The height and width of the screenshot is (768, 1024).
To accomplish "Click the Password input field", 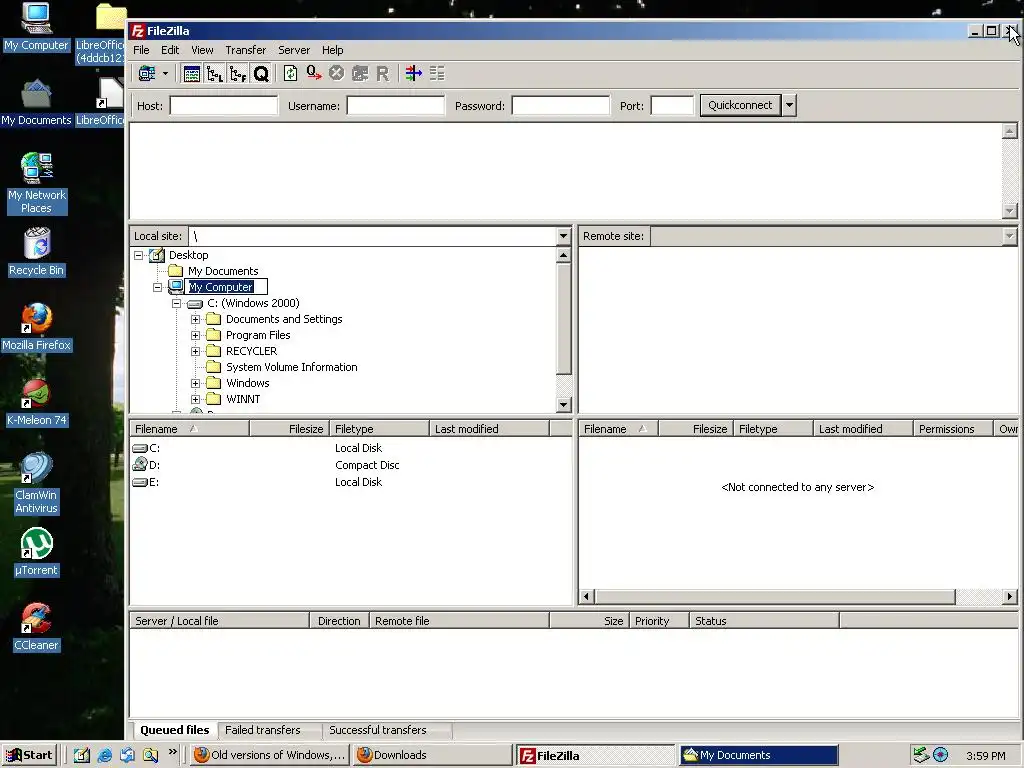I will [x=561, y=106].
